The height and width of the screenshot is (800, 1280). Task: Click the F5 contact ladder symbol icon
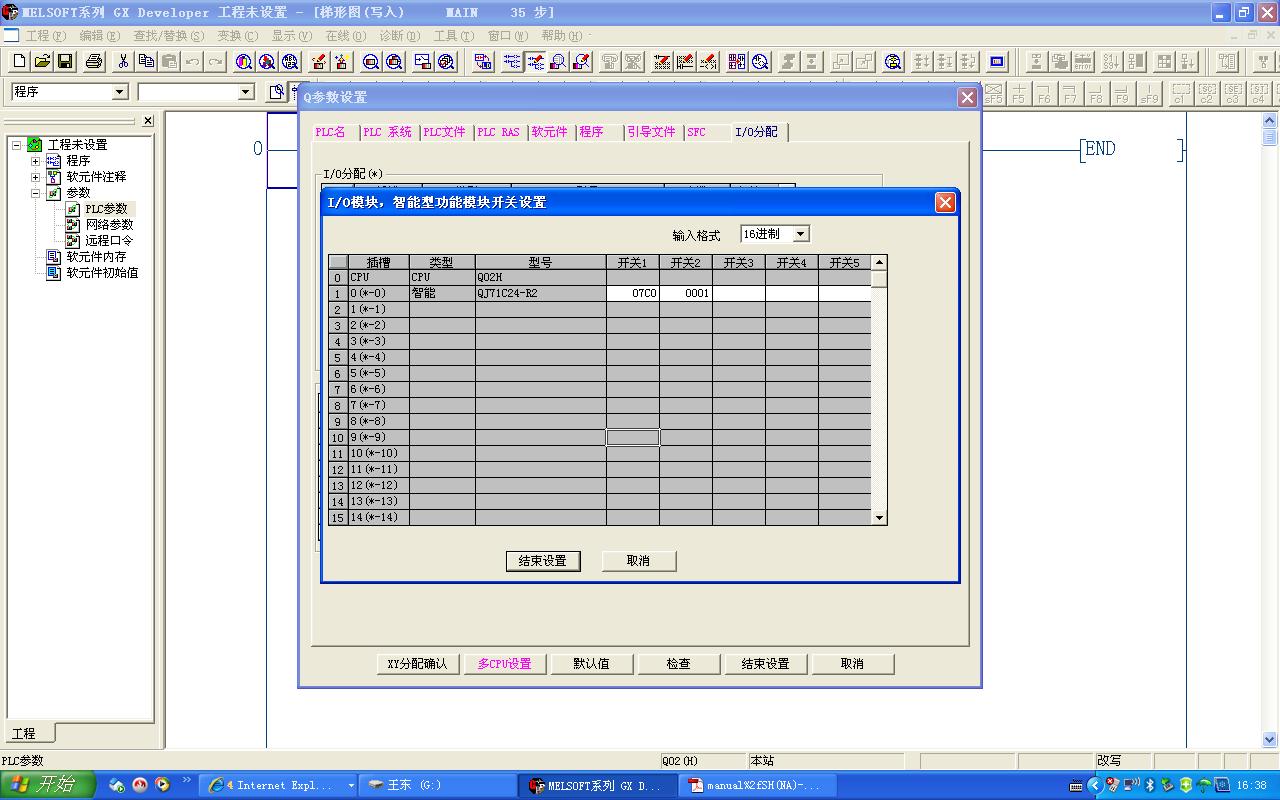coord(1018,94)
